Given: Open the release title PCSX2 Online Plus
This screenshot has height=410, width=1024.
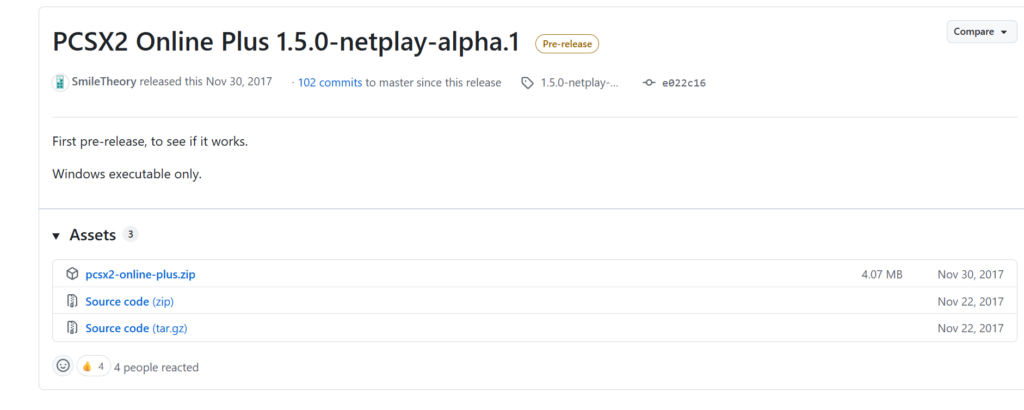Looking at the screenshot, I should [286, 42].
